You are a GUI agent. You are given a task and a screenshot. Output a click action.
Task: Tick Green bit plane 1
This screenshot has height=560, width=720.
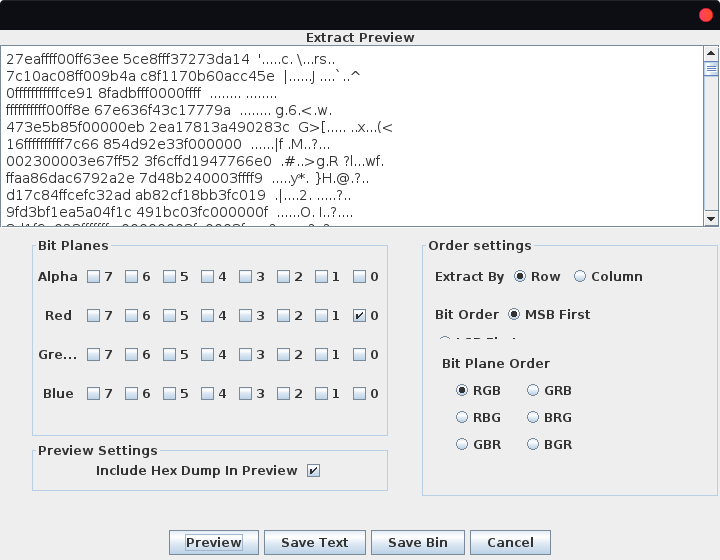pyautogui.click(x=321, y=354)
